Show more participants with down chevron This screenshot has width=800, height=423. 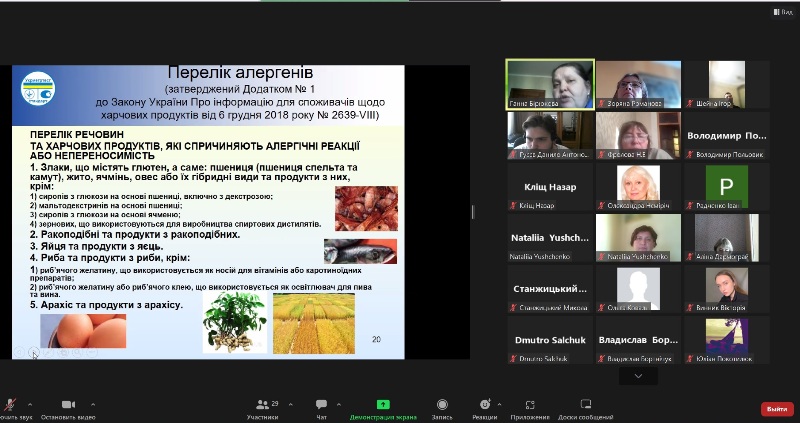638,375
